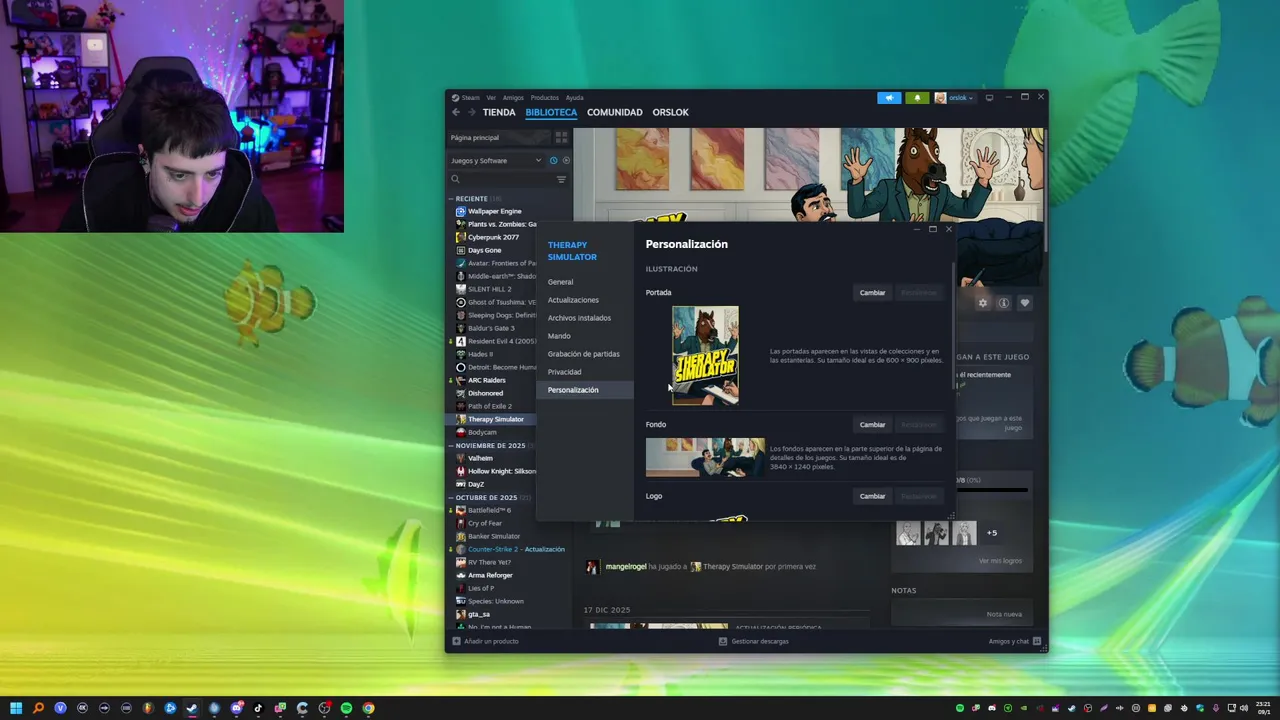Click the Wallpaper Engine game icon
This screenshot has height=720, width=1280.
tap(461, 211)
